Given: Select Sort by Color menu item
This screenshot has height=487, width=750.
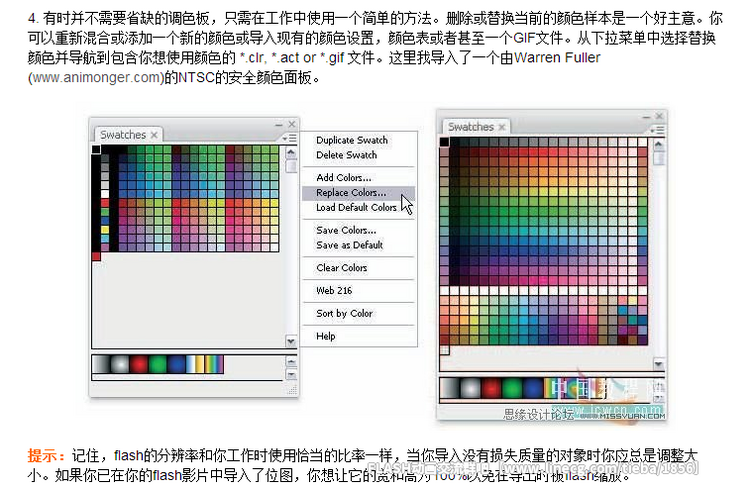Looking at the screenshot, I should [x=344, y=314].
